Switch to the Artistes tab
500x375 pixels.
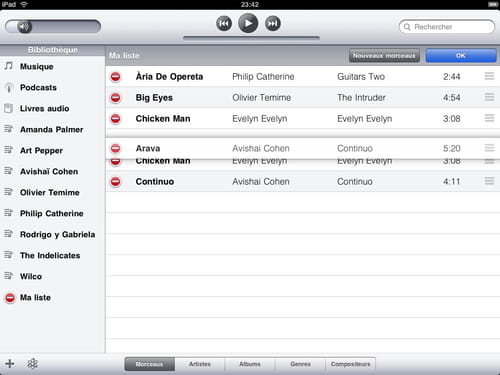click(x=200, y=364)
